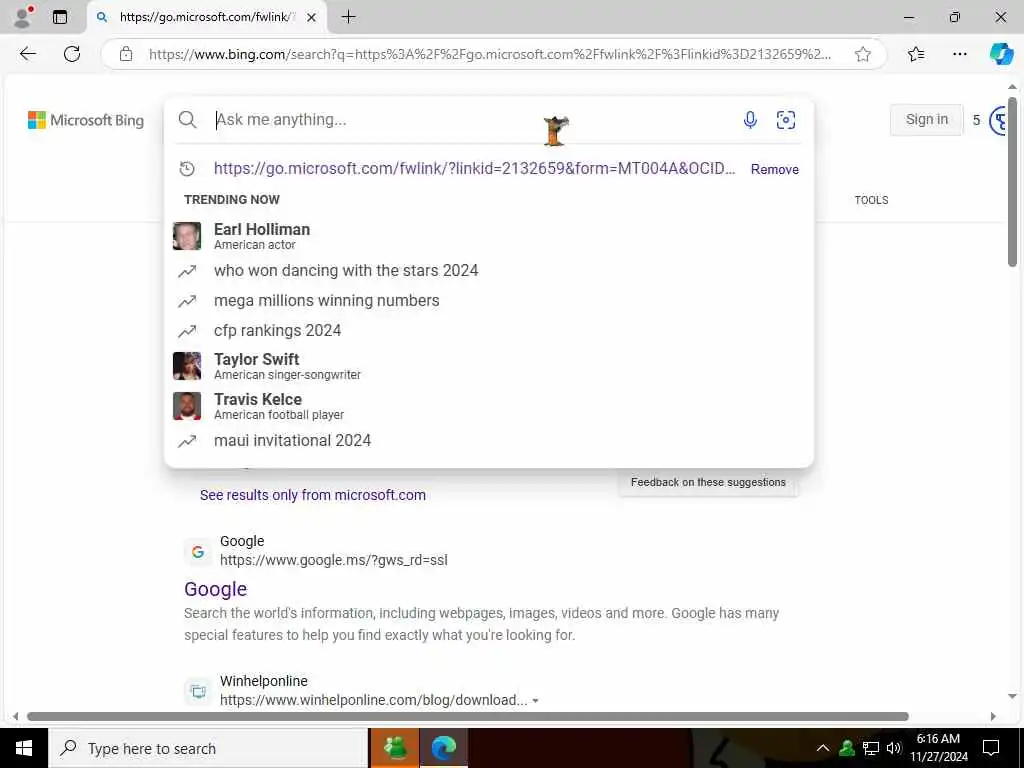This screenshot has height=768, width=1024.
Task: Click the scroll-right arrow at bottom
Action: coord(993,716)
